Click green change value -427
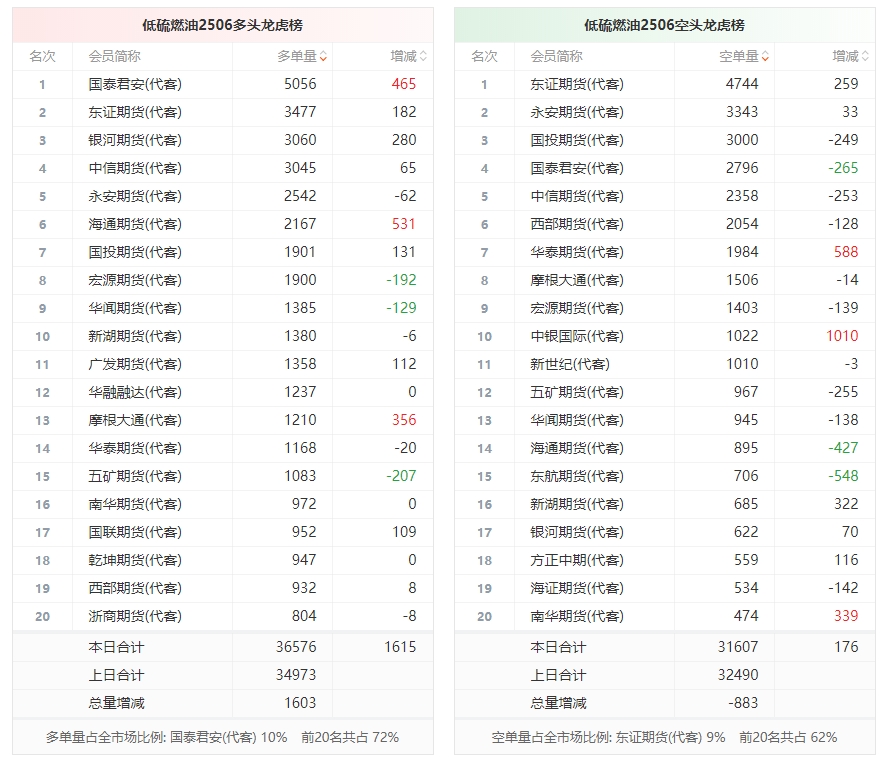This screenshot has width=888, height=763. pos(843,448)
